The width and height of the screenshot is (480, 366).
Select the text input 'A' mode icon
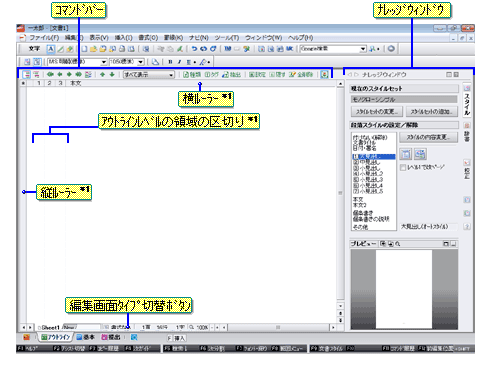(51, 49)
